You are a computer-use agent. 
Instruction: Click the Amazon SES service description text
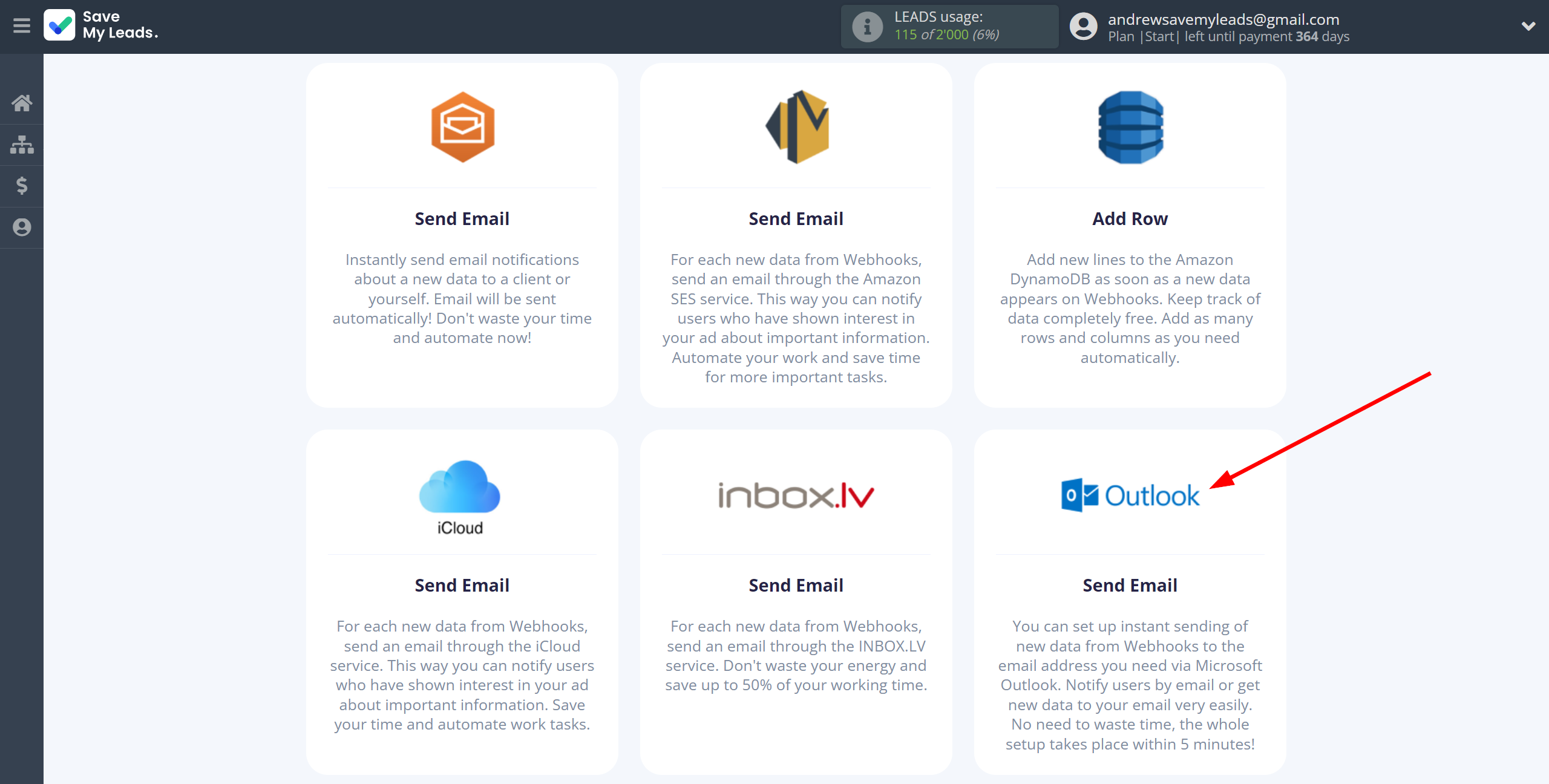pyautogui.click(x=796, y=318)
